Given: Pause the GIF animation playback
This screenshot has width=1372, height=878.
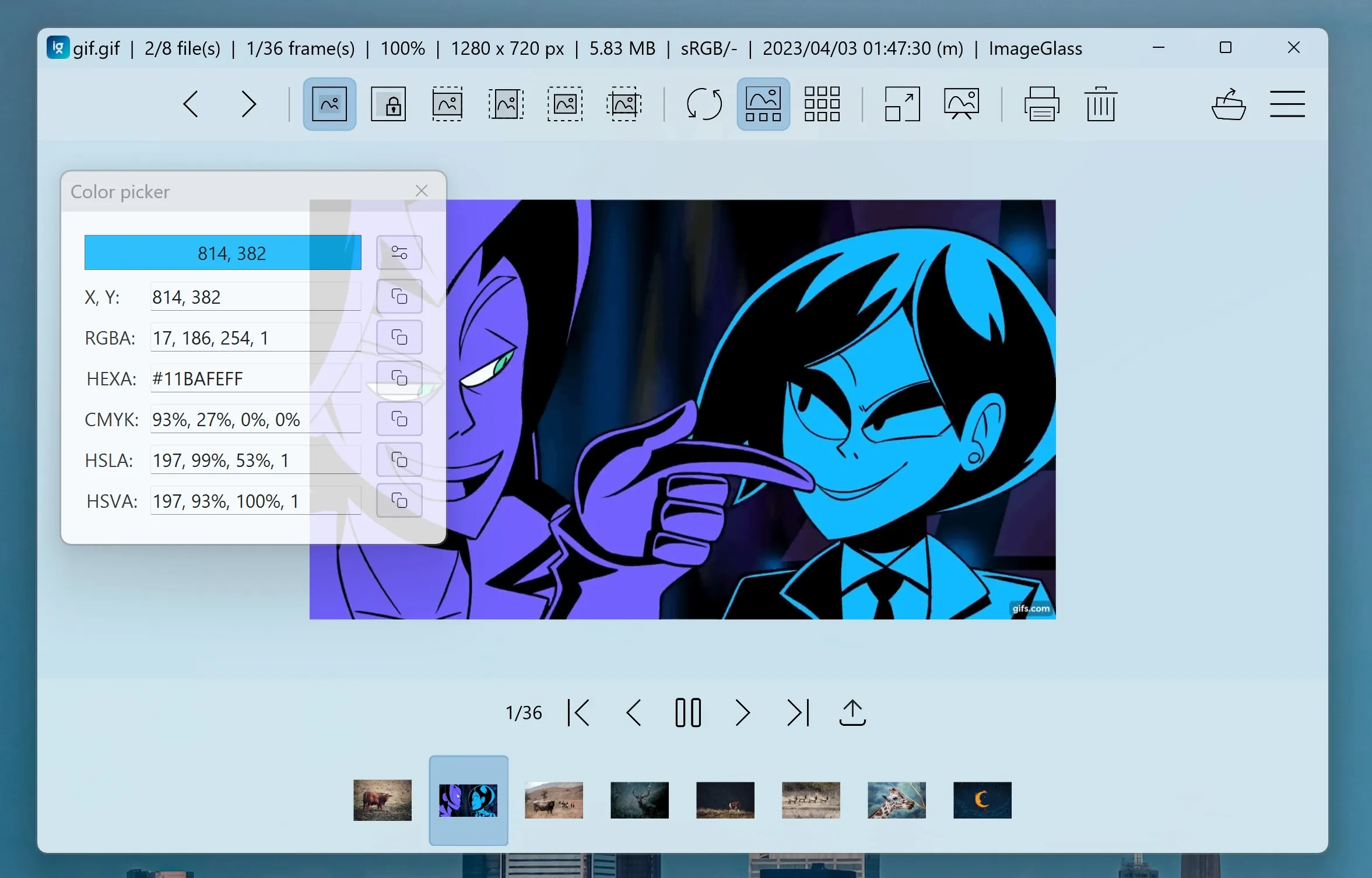Looking at the screenshot, I should [687, 712].
